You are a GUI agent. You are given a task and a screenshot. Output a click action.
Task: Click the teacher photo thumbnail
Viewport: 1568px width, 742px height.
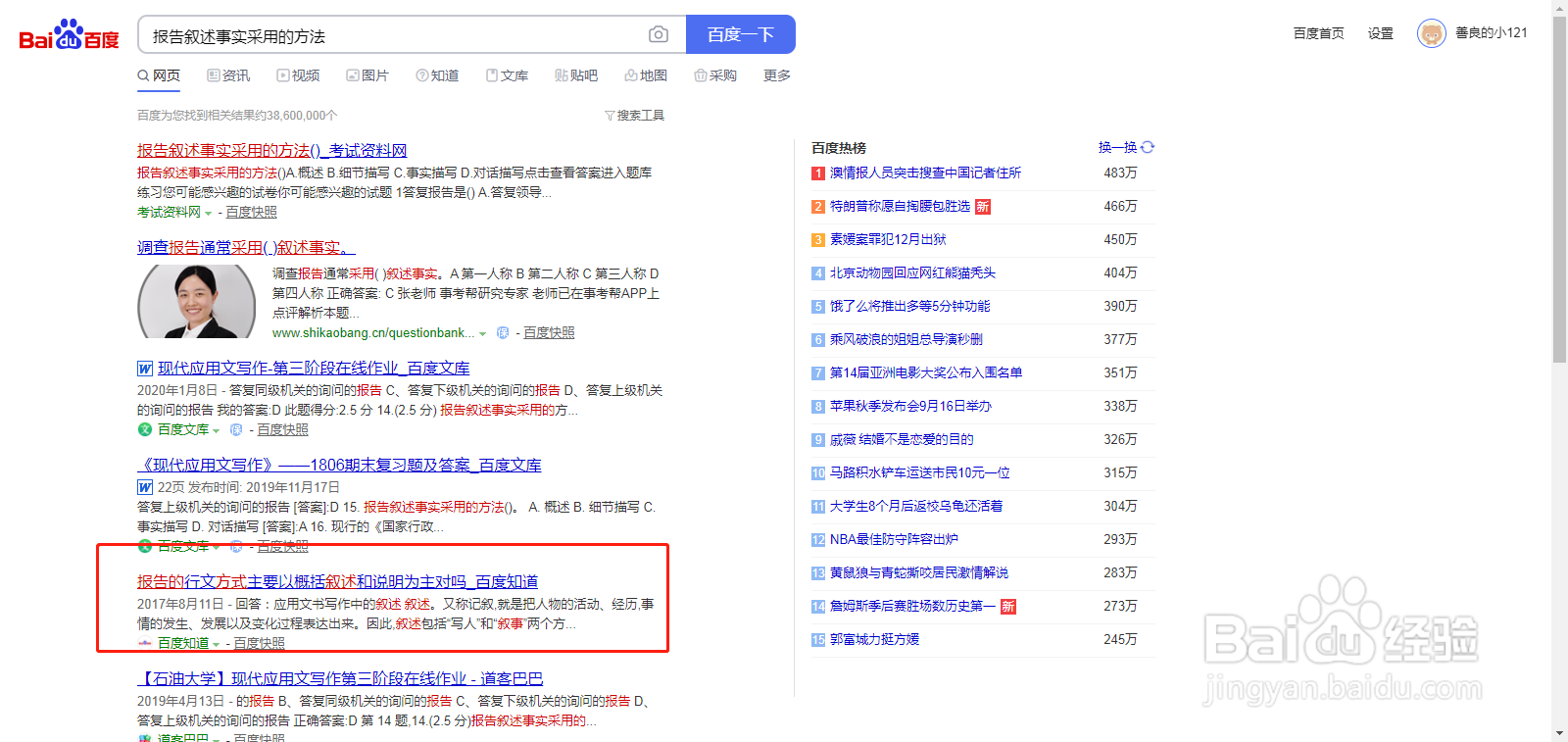[x=197, y=301]
